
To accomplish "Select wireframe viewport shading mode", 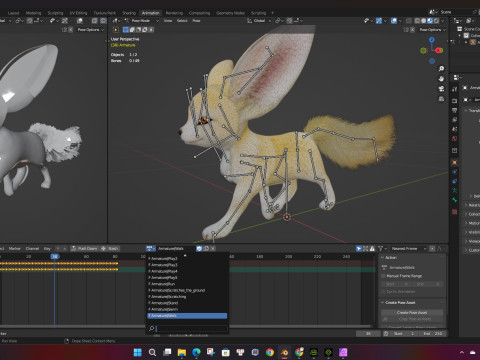I will pyautogui.click(x=417, y=21).
